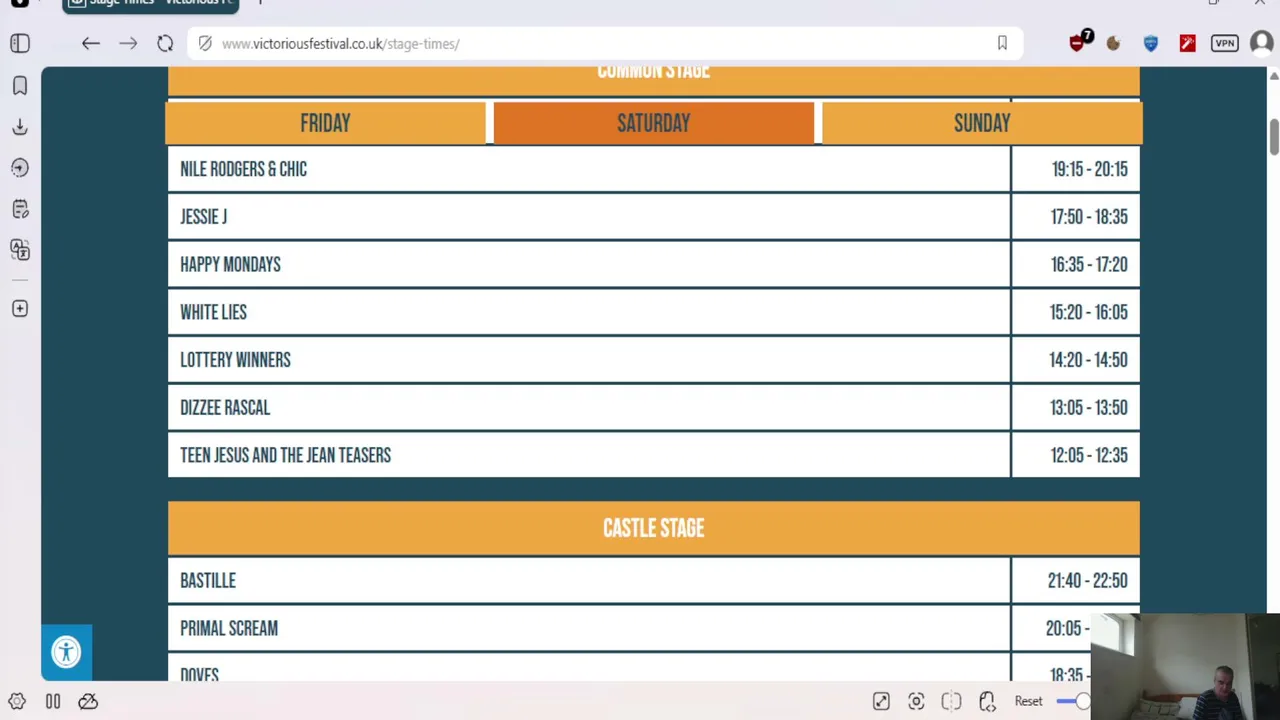Open the red PDF extension icon
The image size is (1280, 720).
1187,43
